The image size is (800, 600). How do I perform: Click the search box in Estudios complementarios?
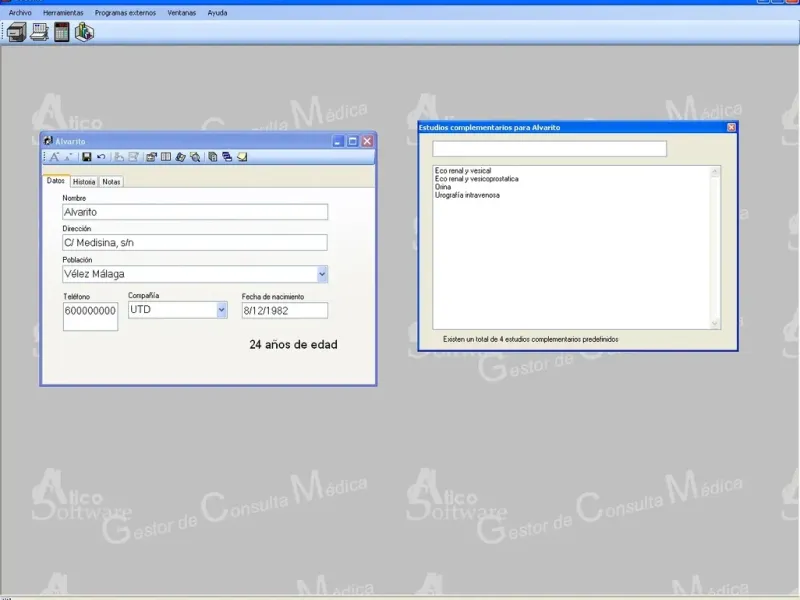pos(549,149)
